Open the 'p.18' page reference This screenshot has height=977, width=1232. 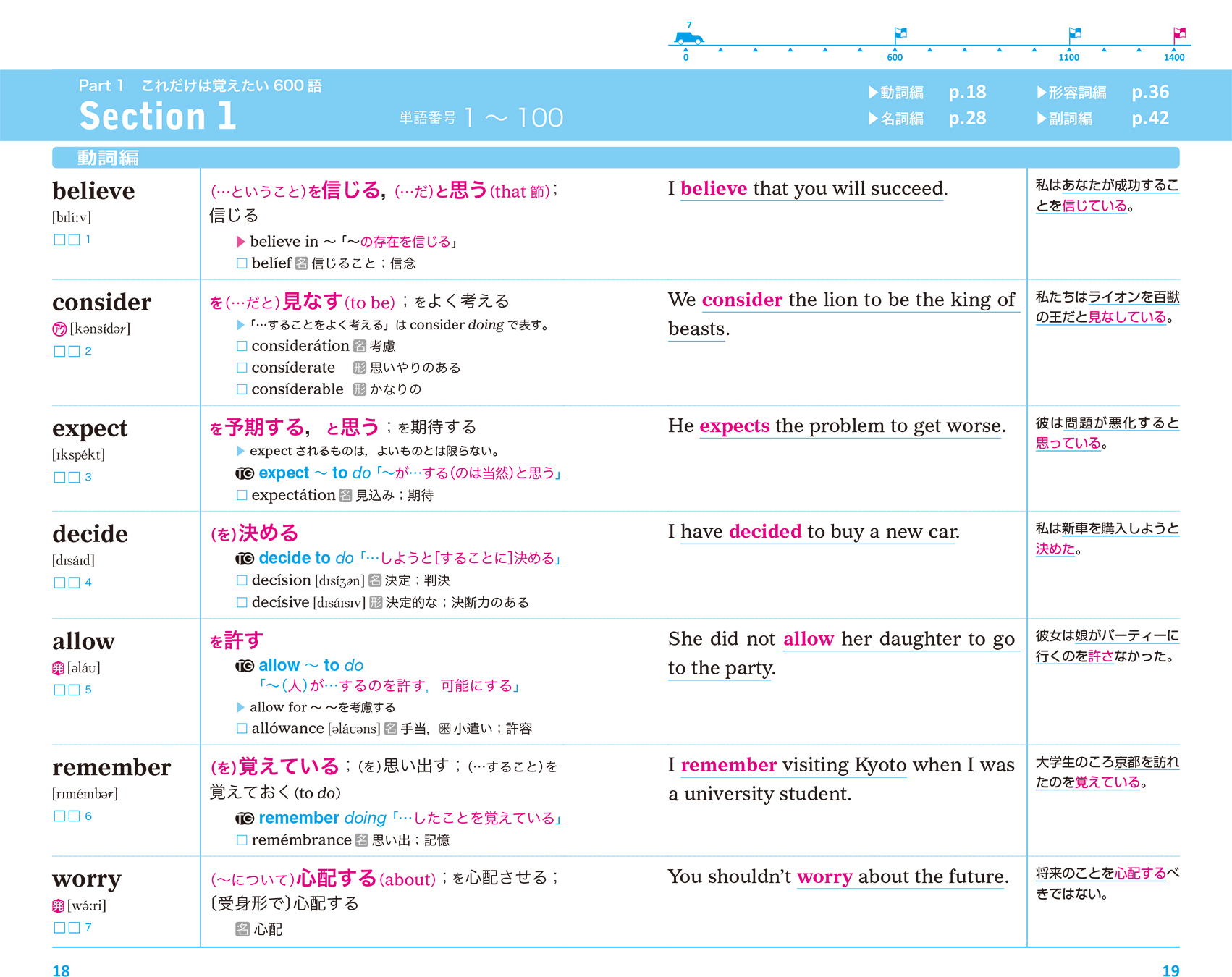[967, 93]
